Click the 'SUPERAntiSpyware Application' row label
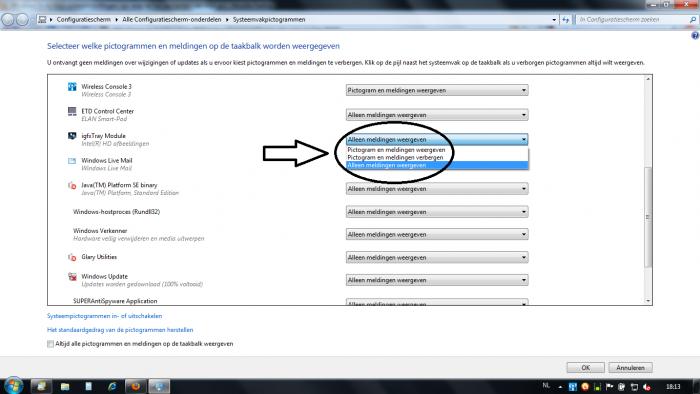The width and height of the screenshot is (700, 394). (x=115, y=301)
